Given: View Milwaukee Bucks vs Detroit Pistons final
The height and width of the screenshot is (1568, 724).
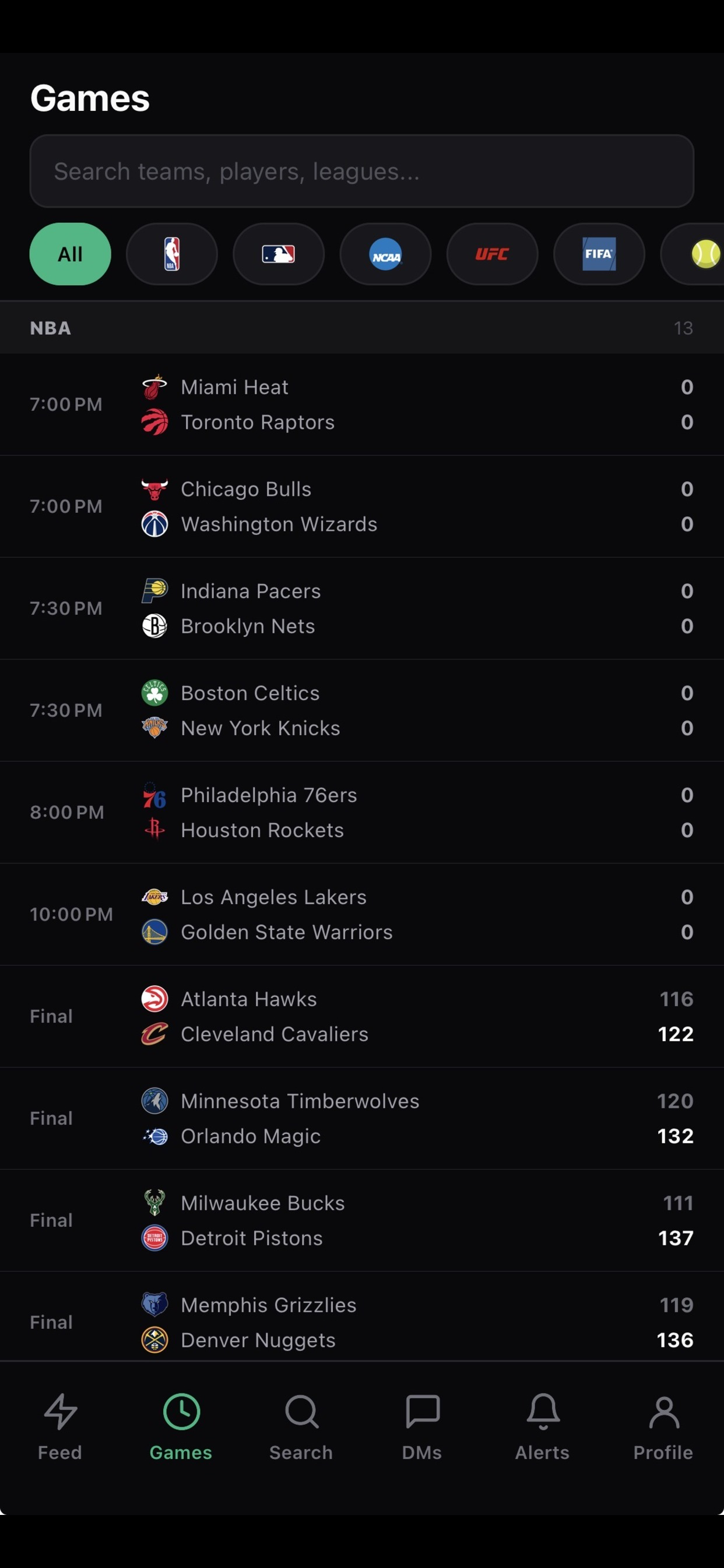Looking at the screenshot, I should tap(362, 1220).
